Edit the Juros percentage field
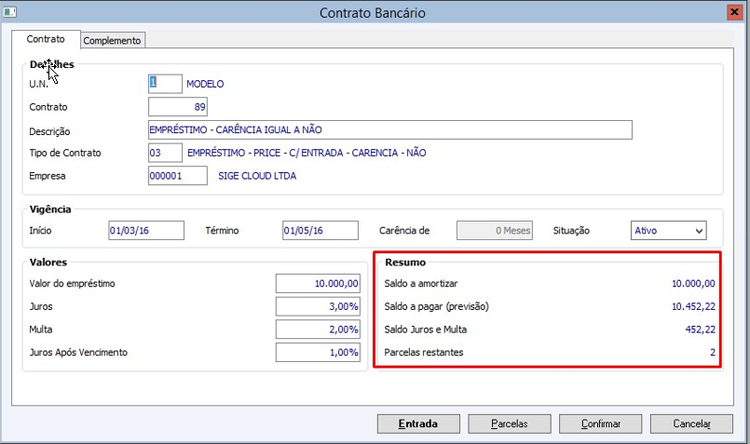The image size is (750, 444). click(316, 306)
